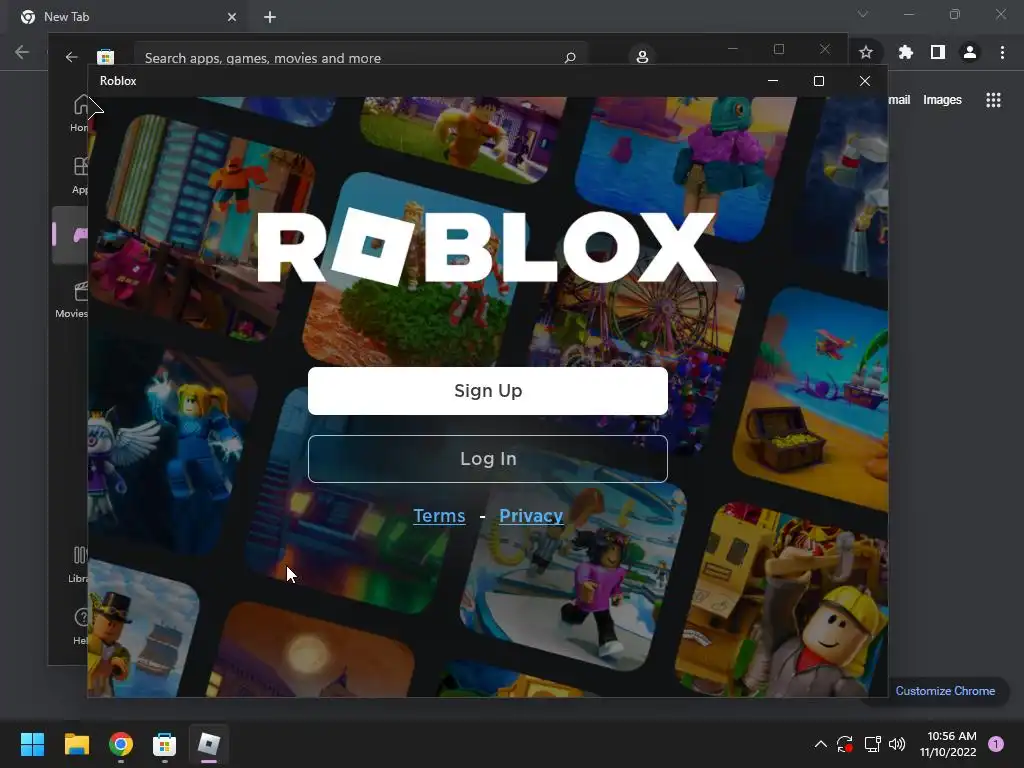The width and height of the screenshot is (1024, 768).
Task: Show hidden system tray icons
Action: click(x=821, y=744)
